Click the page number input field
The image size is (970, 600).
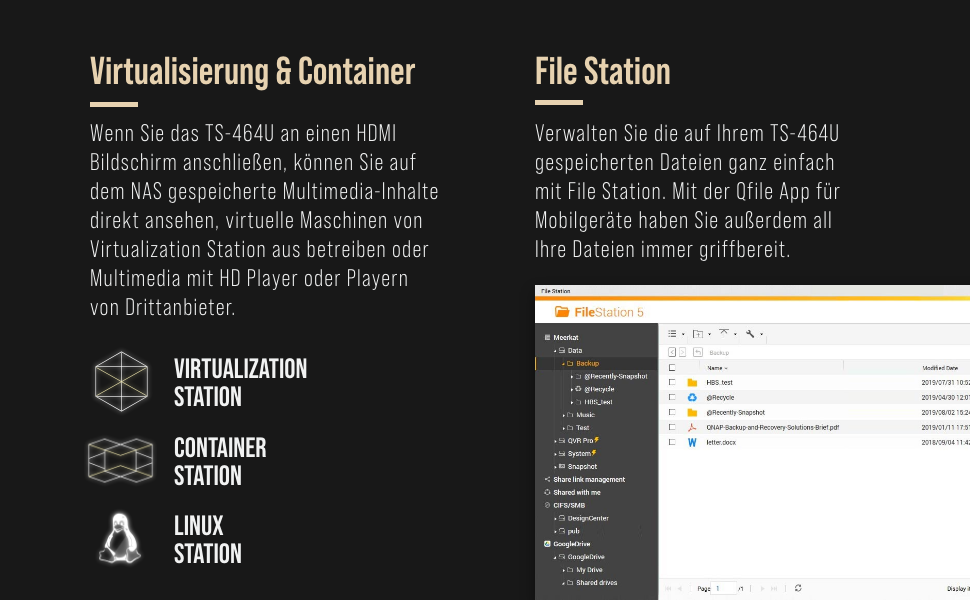tap(725, 588)
